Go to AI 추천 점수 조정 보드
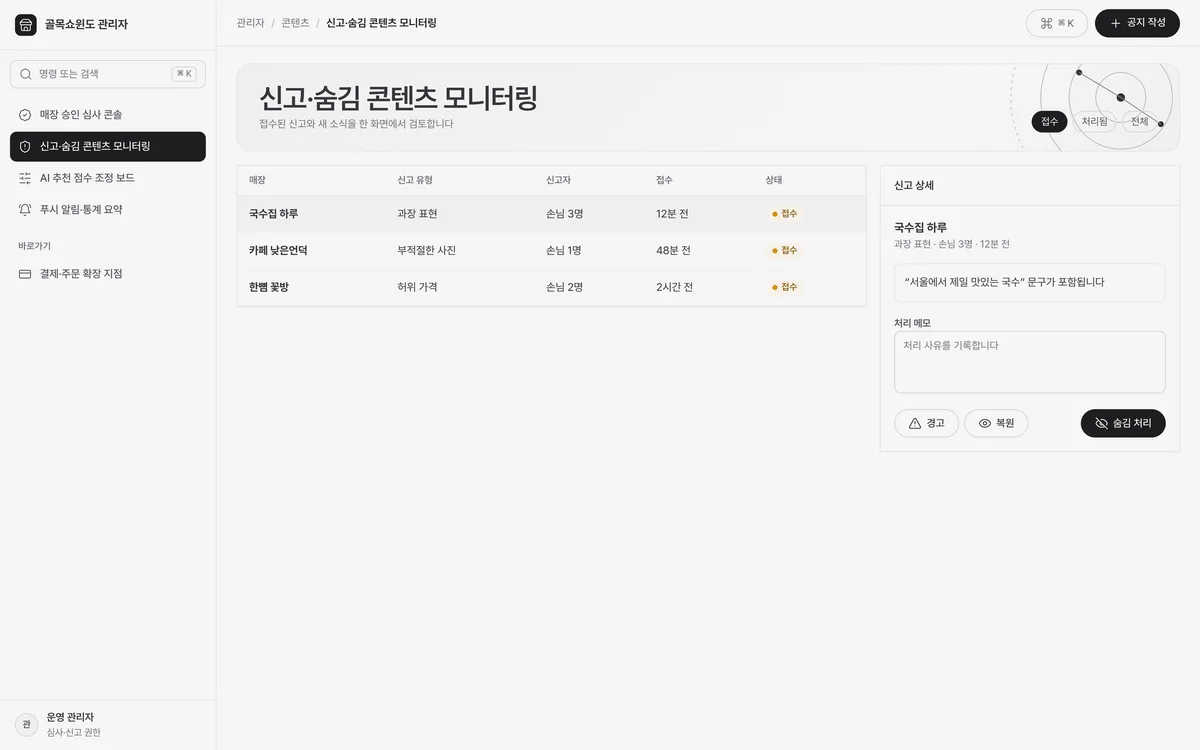 [x=108, y=178]
